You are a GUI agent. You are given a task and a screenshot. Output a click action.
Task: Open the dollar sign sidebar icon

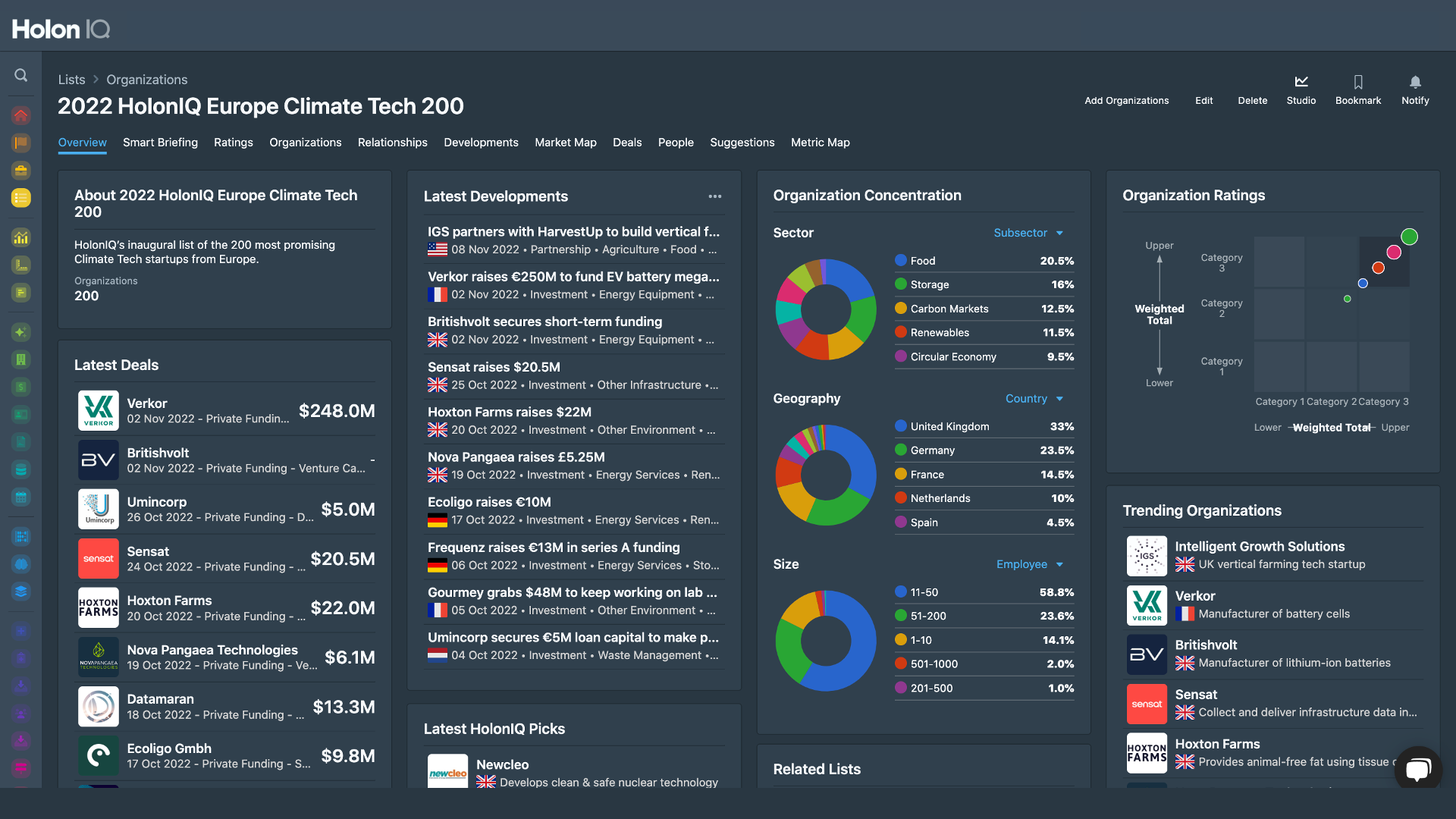[x=20, y=387]
